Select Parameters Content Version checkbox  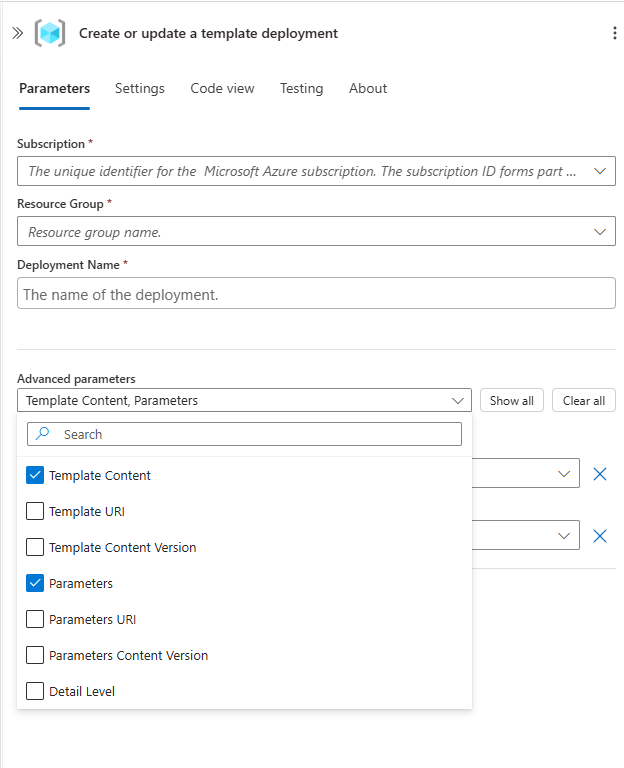pos(35,655)
